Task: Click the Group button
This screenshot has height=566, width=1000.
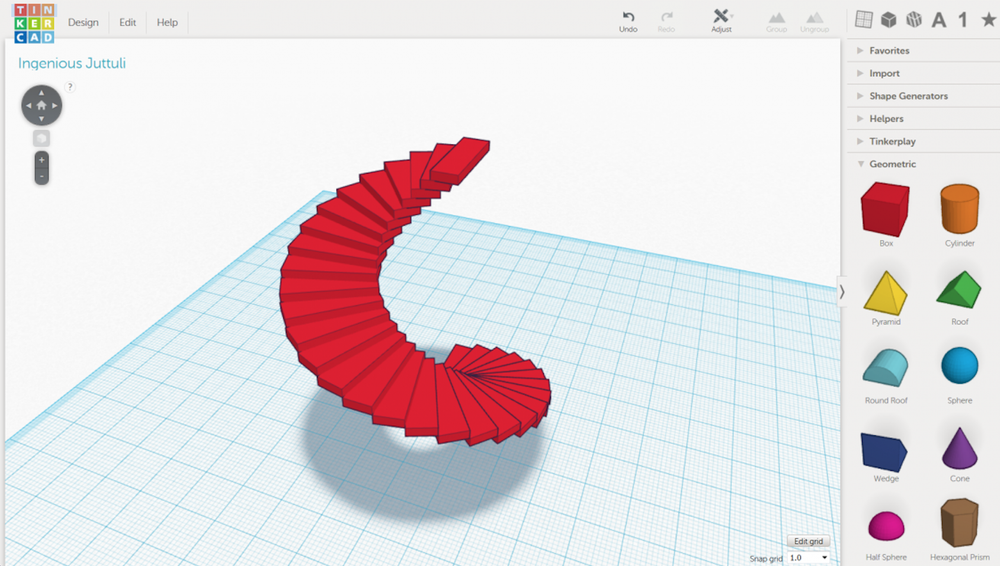Action: pyautogui.click(x=776, y=21)
